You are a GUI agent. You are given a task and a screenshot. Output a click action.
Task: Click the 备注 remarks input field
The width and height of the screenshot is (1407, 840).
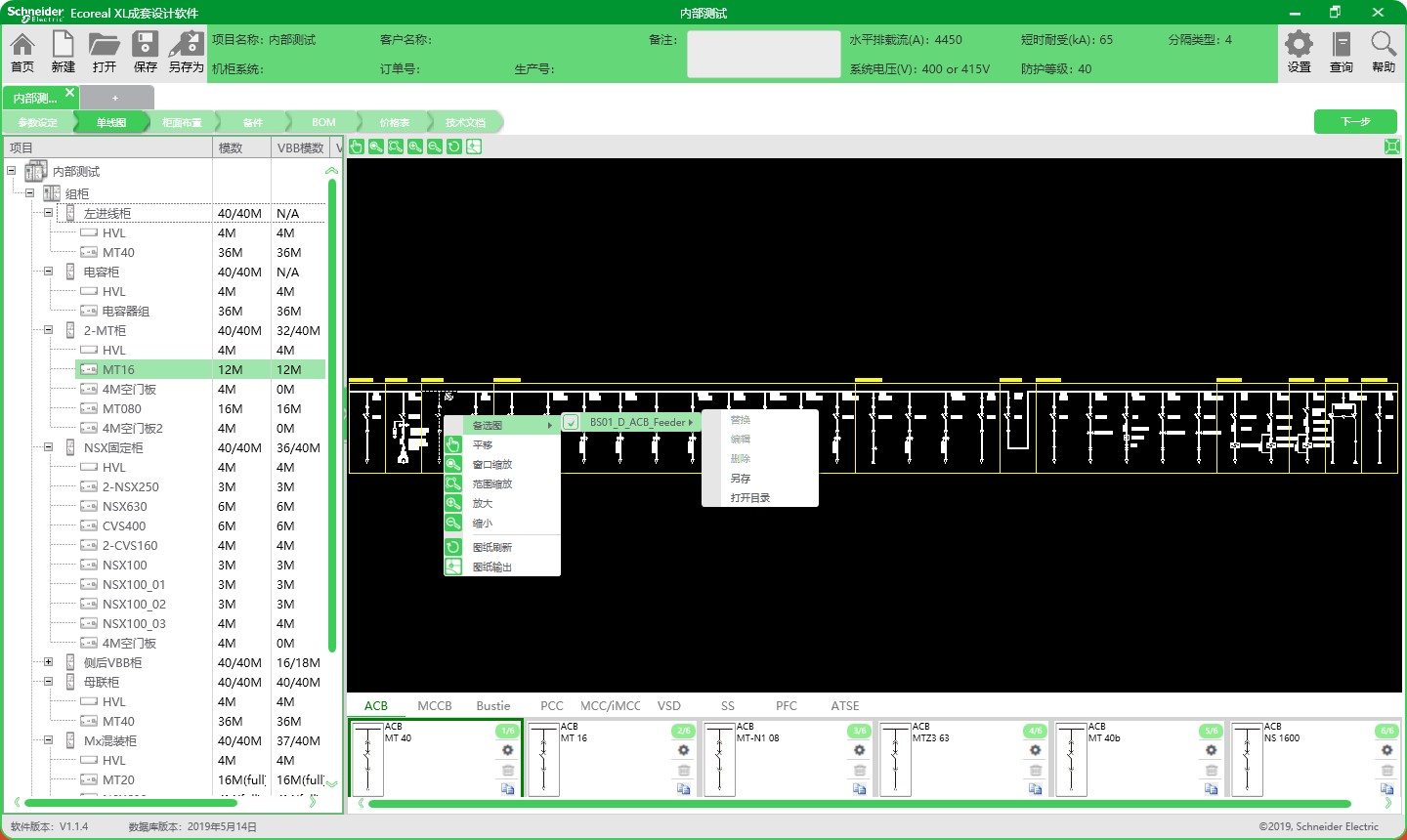tap(763, 54)
